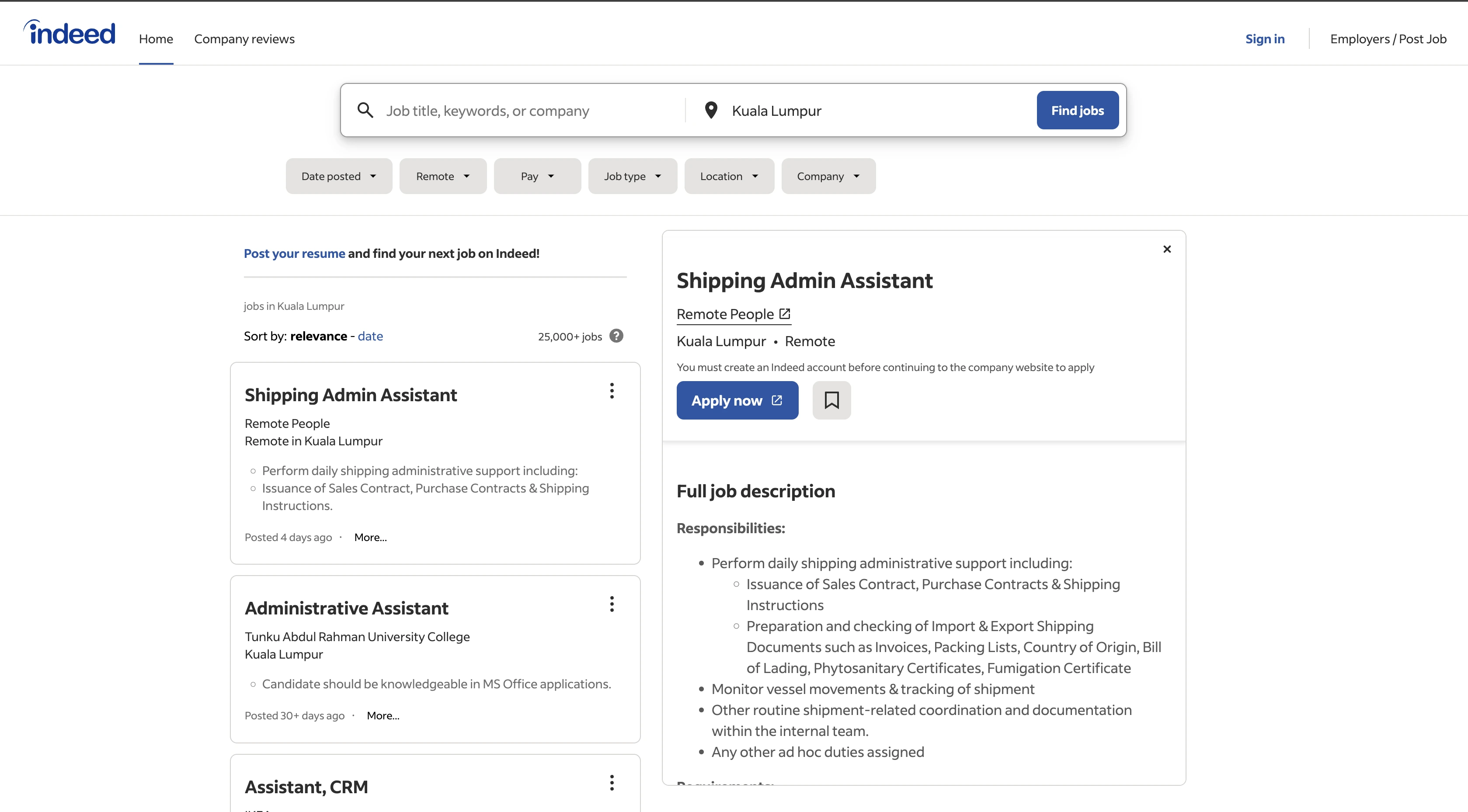Click the location pin icon
1468x812 pixels.
tap(711, 111)
